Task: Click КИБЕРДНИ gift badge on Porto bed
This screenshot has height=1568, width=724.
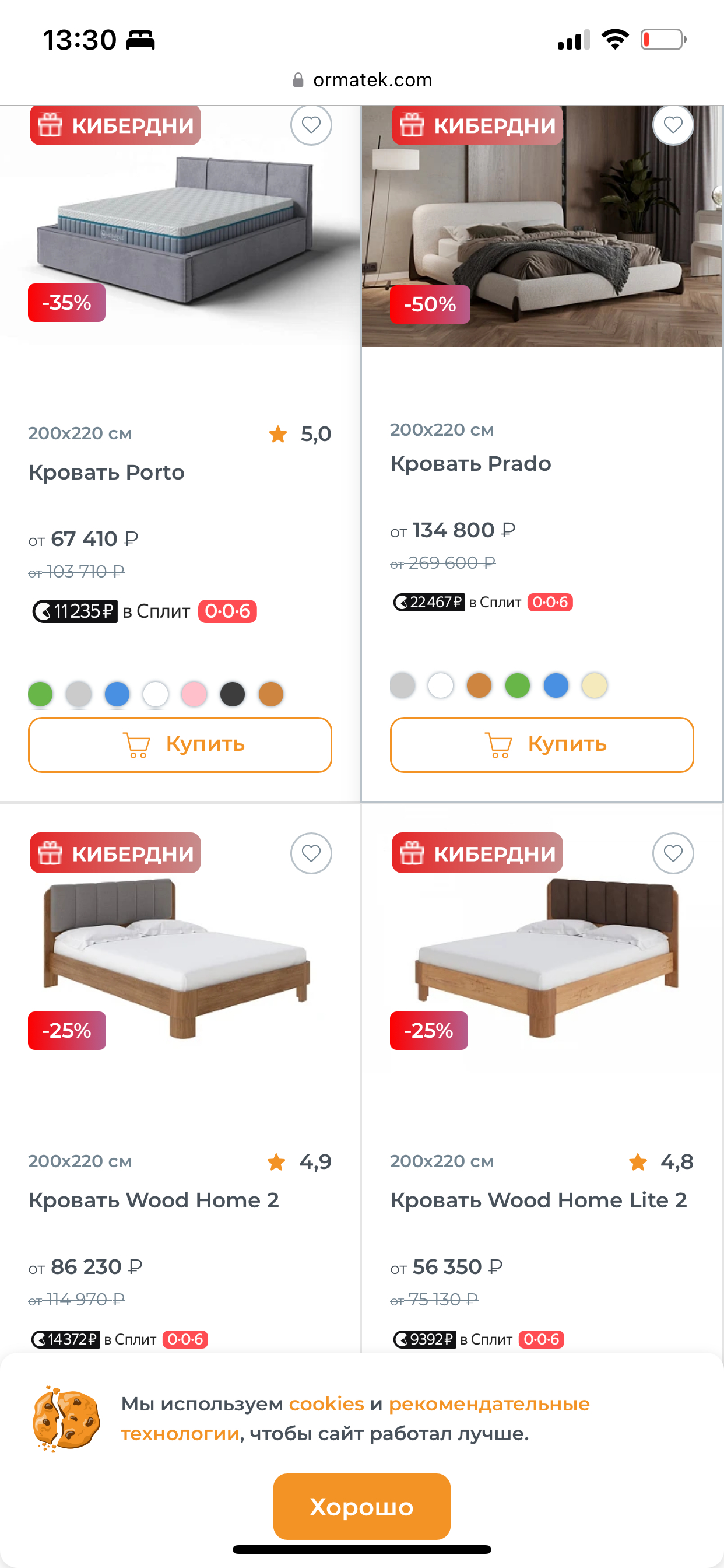Action: 115,125
